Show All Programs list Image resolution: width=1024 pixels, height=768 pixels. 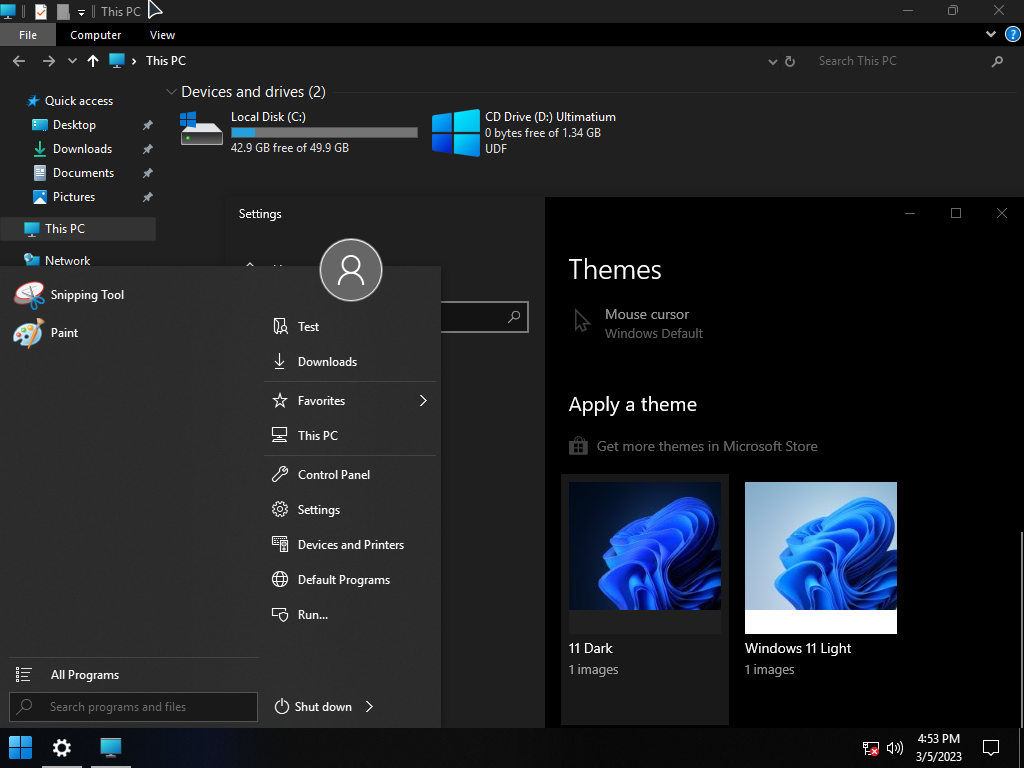[x=67, y=675]
